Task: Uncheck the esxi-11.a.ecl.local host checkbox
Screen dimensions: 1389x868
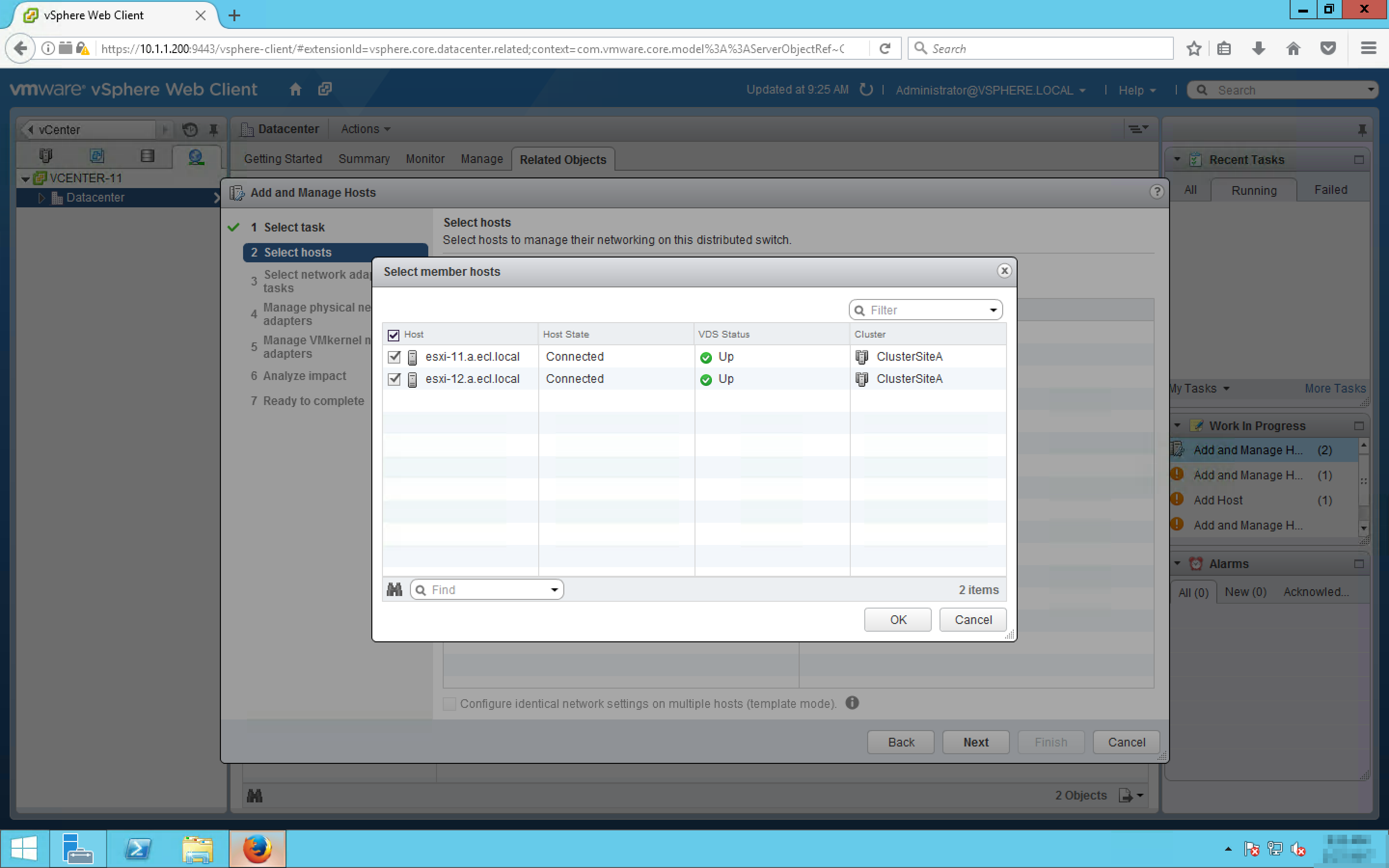Action: pos(394,356)
